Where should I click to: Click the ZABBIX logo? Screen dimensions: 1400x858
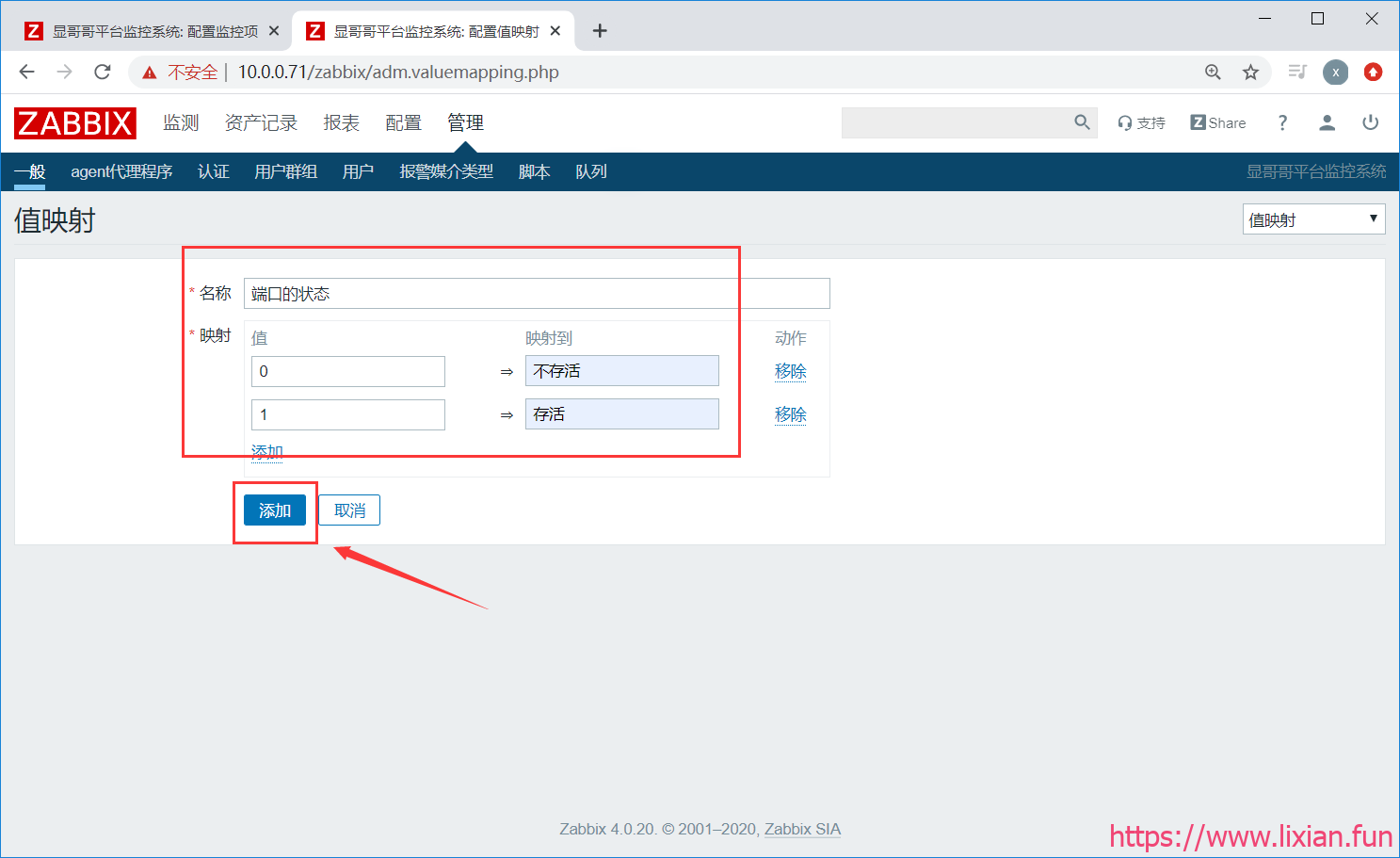[x=75, y=123]
